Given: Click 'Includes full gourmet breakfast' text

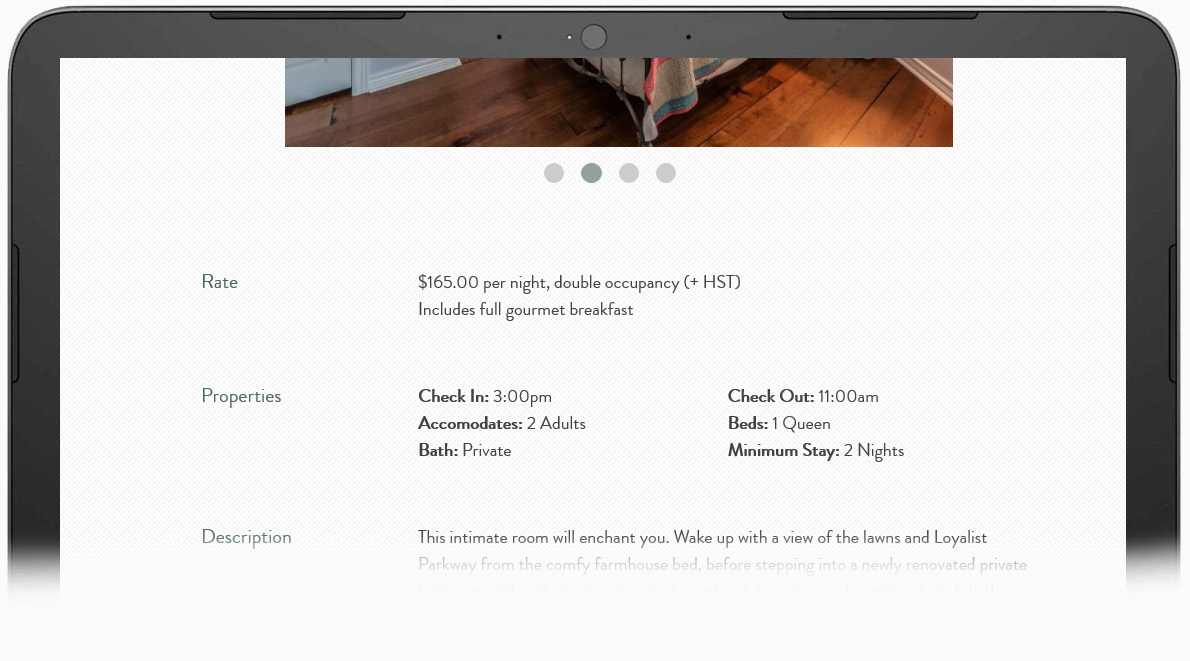Looking at the screenshot, I should [525, 310].
